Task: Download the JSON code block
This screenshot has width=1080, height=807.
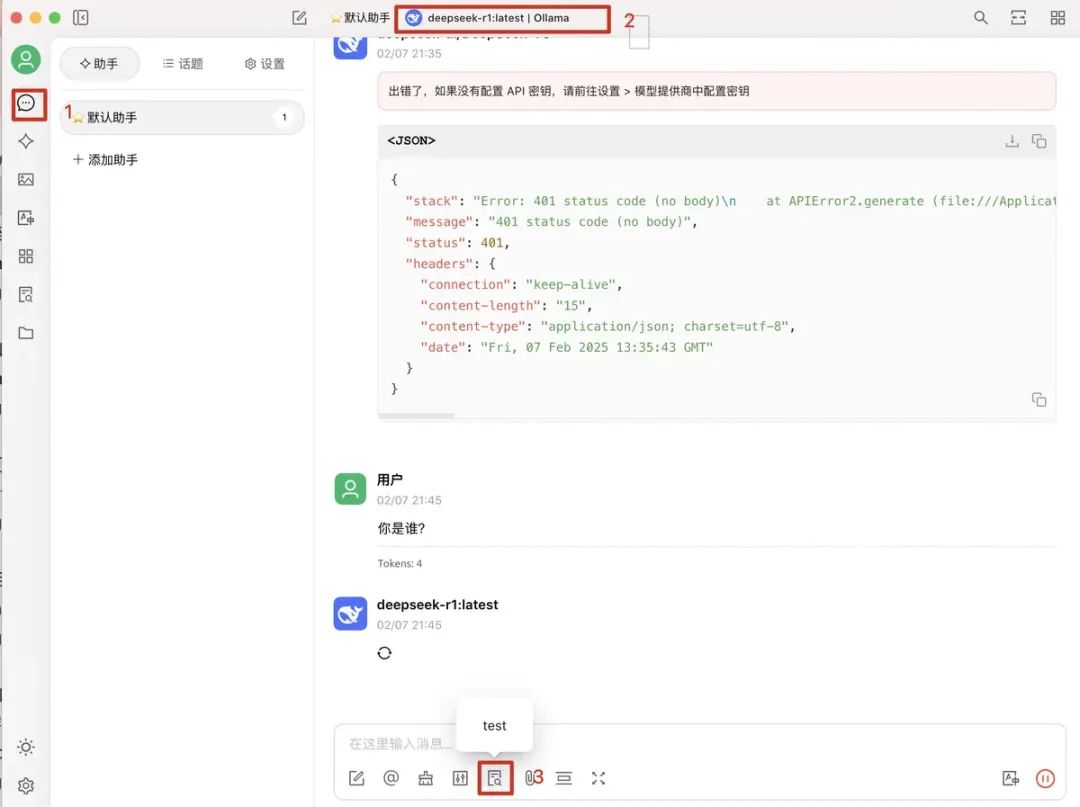Action: (1012, 141)
